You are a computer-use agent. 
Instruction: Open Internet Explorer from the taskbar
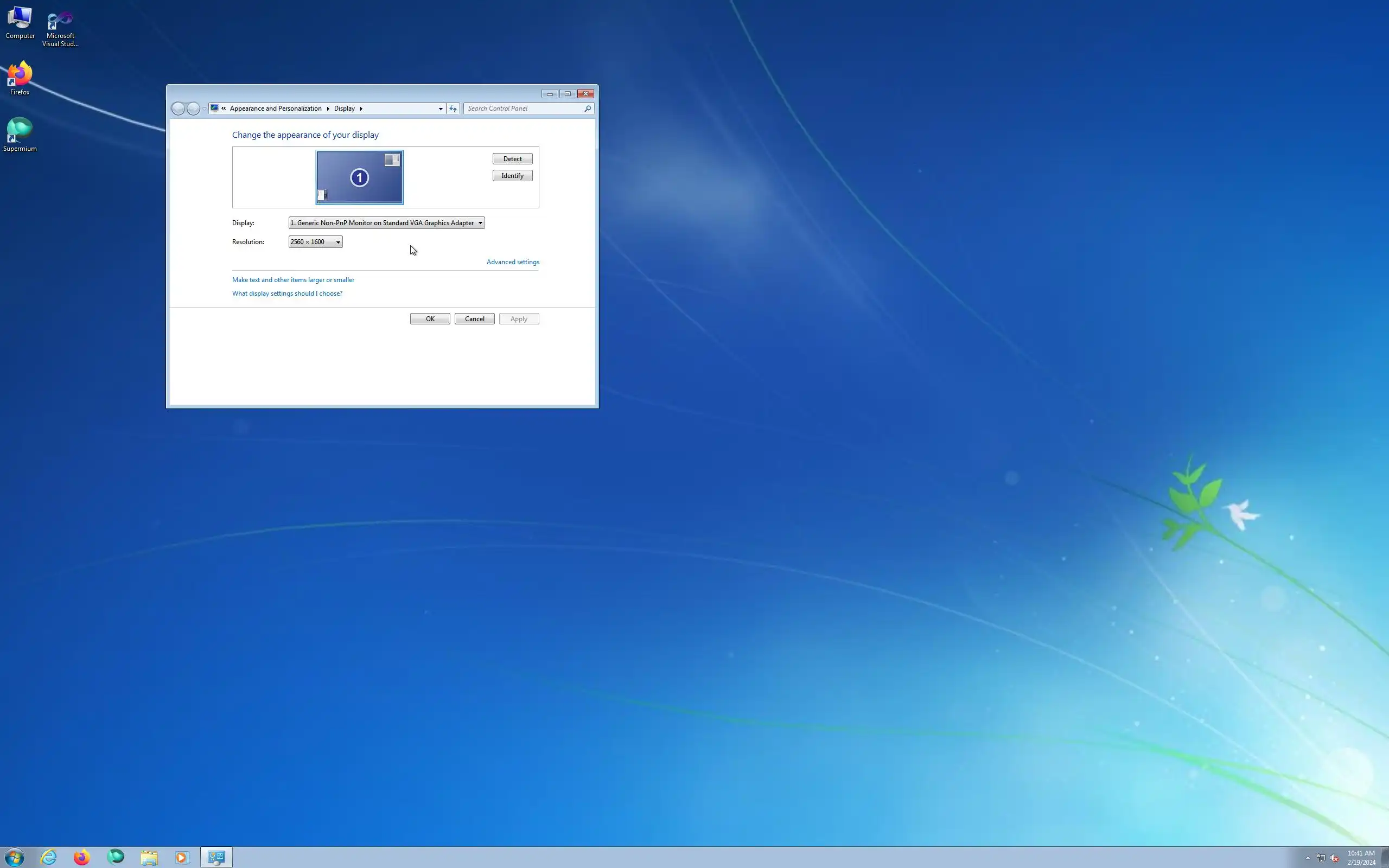pyautogui.click(x=49, y=857)
